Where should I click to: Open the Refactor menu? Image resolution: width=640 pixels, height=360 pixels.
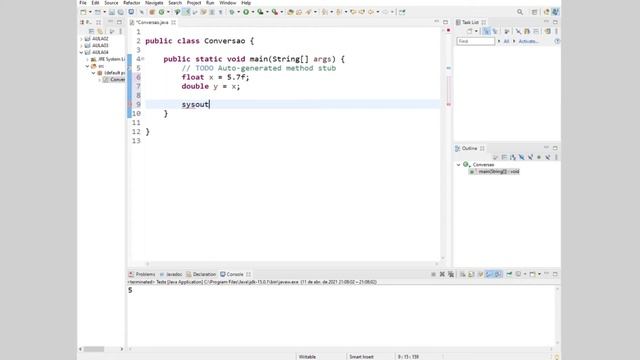(x=131, y=3)
